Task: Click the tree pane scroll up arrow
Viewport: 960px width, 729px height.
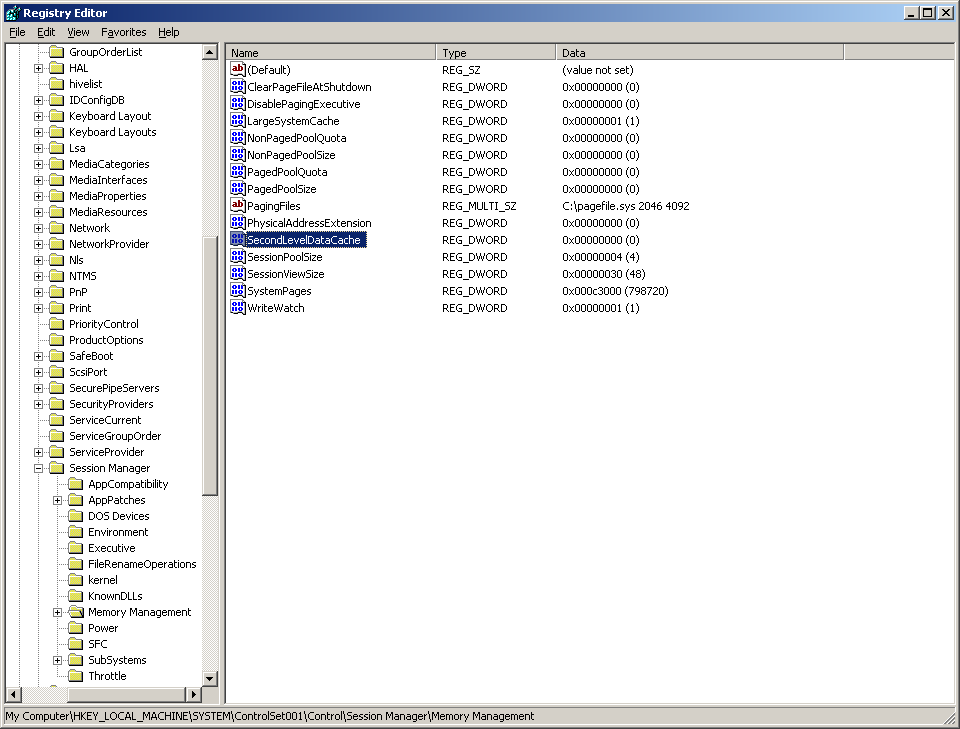Action: 209,52
